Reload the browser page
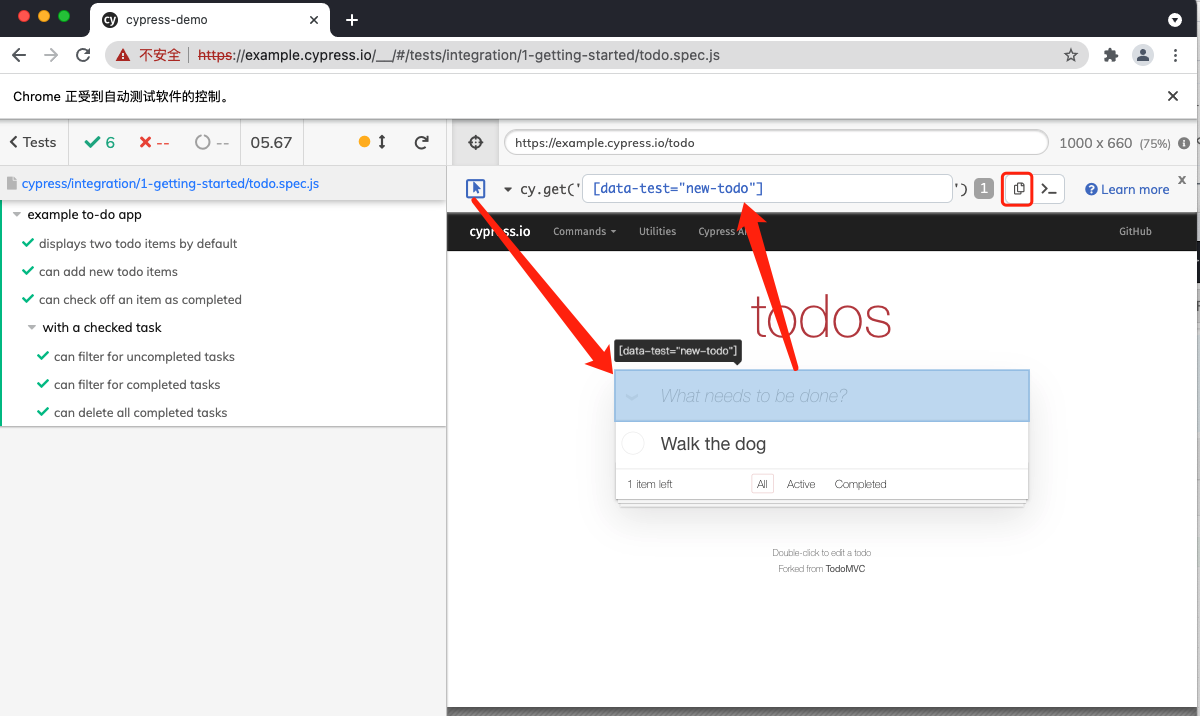 click(x=83, y=56)
